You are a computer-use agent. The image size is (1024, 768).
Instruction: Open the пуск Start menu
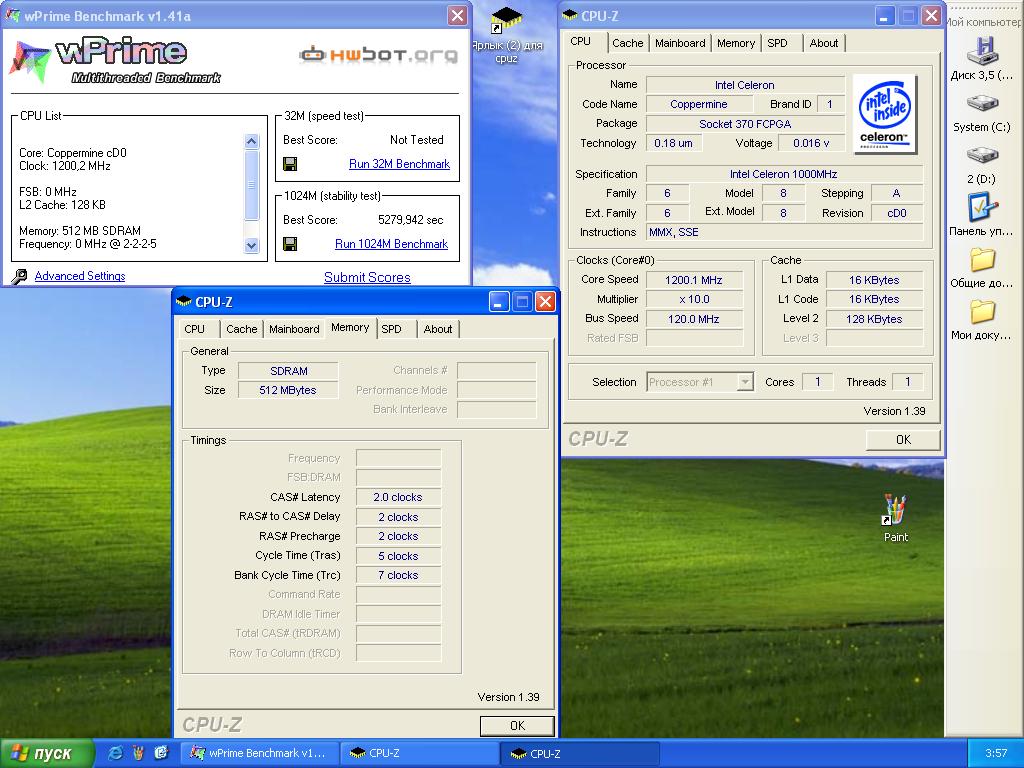(x=46, y=753)
